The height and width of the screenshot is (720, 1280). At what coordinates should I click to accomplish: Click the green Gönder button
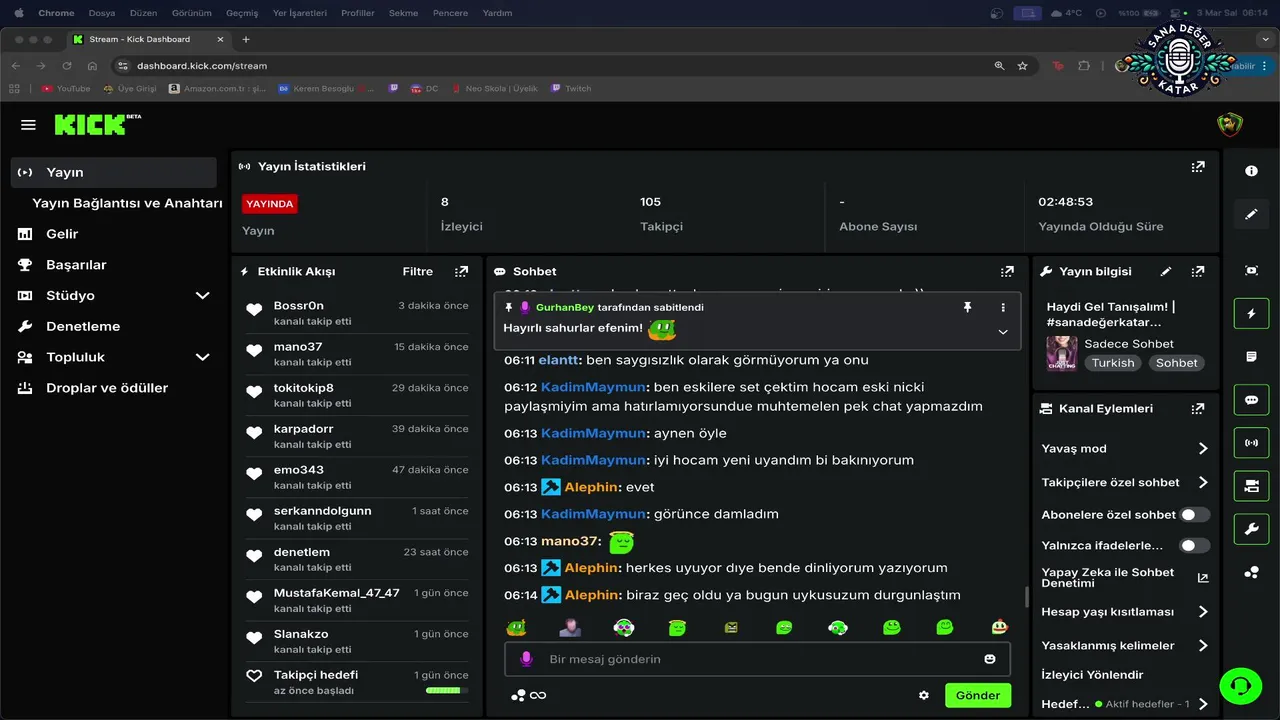click(978, 695)
